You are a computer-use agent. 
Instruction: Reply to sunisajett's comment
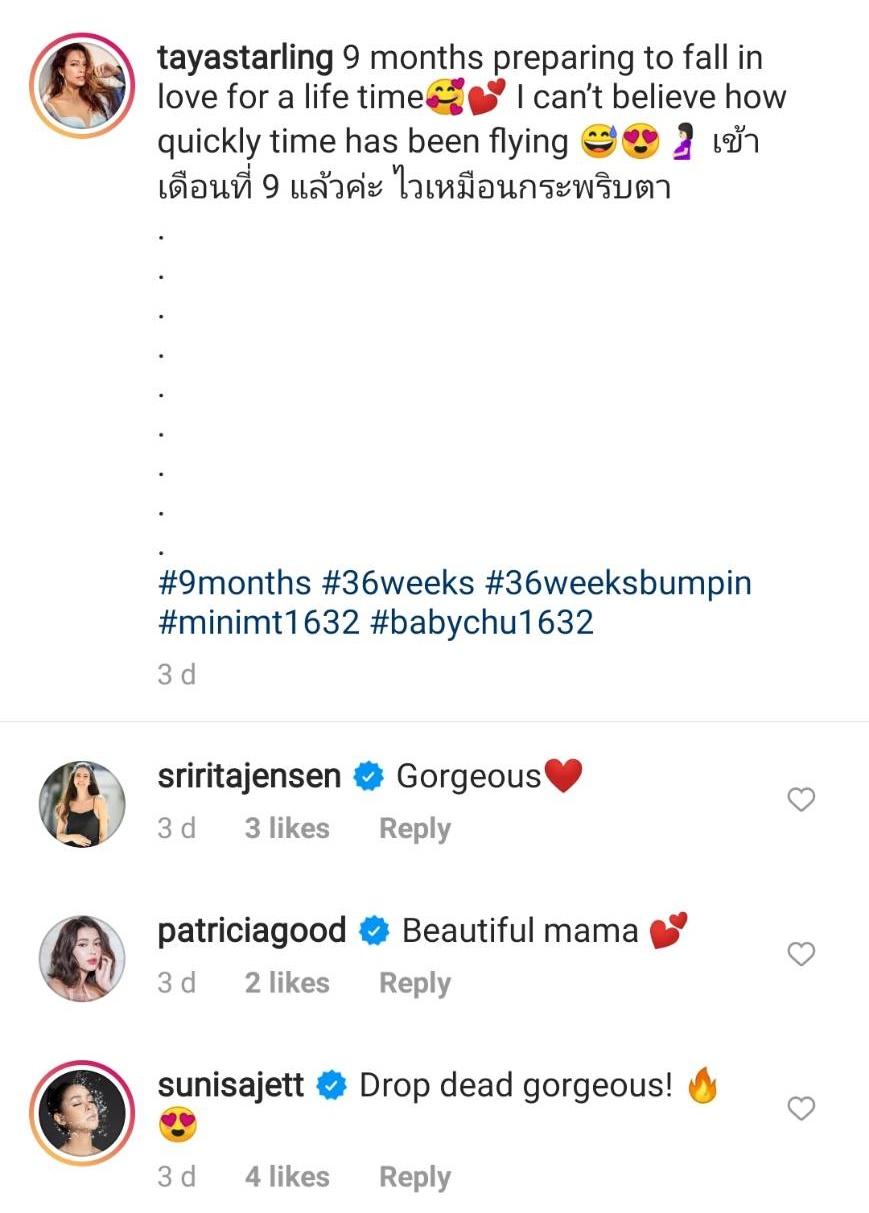414,1178
